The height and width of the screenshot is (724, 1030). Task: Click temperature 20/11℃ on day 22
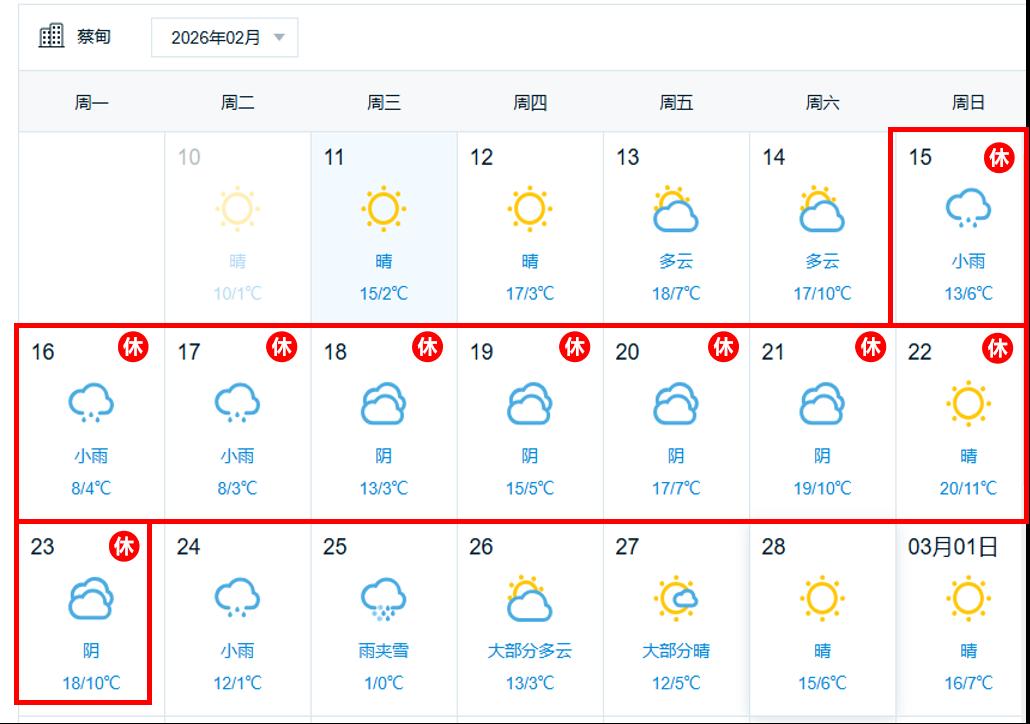(968, 488)
